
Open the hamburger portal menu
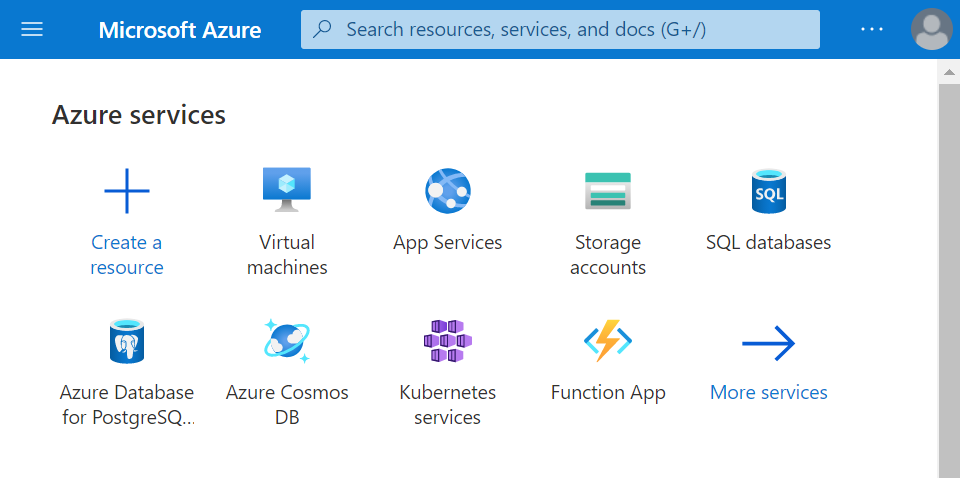coord(32,29)
